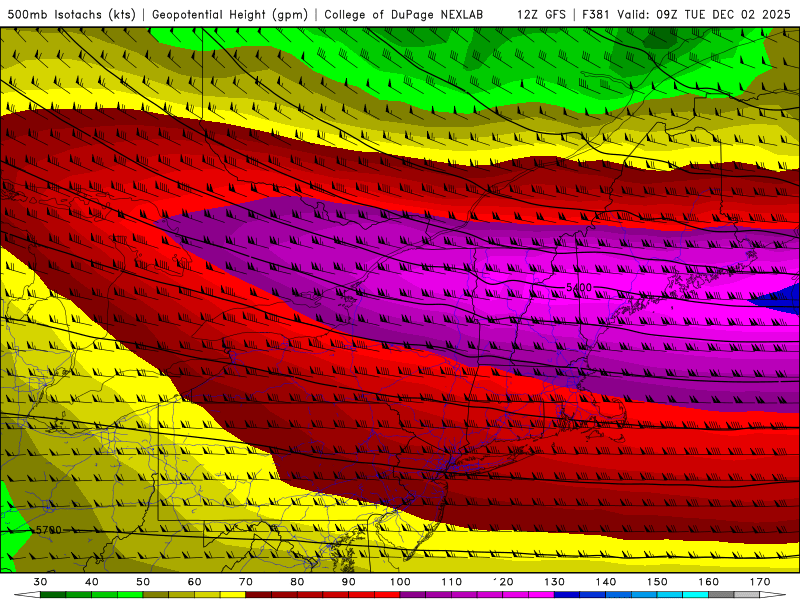
Task: Pick the dark gray swatch in the legend
Action: coord(721,595)
